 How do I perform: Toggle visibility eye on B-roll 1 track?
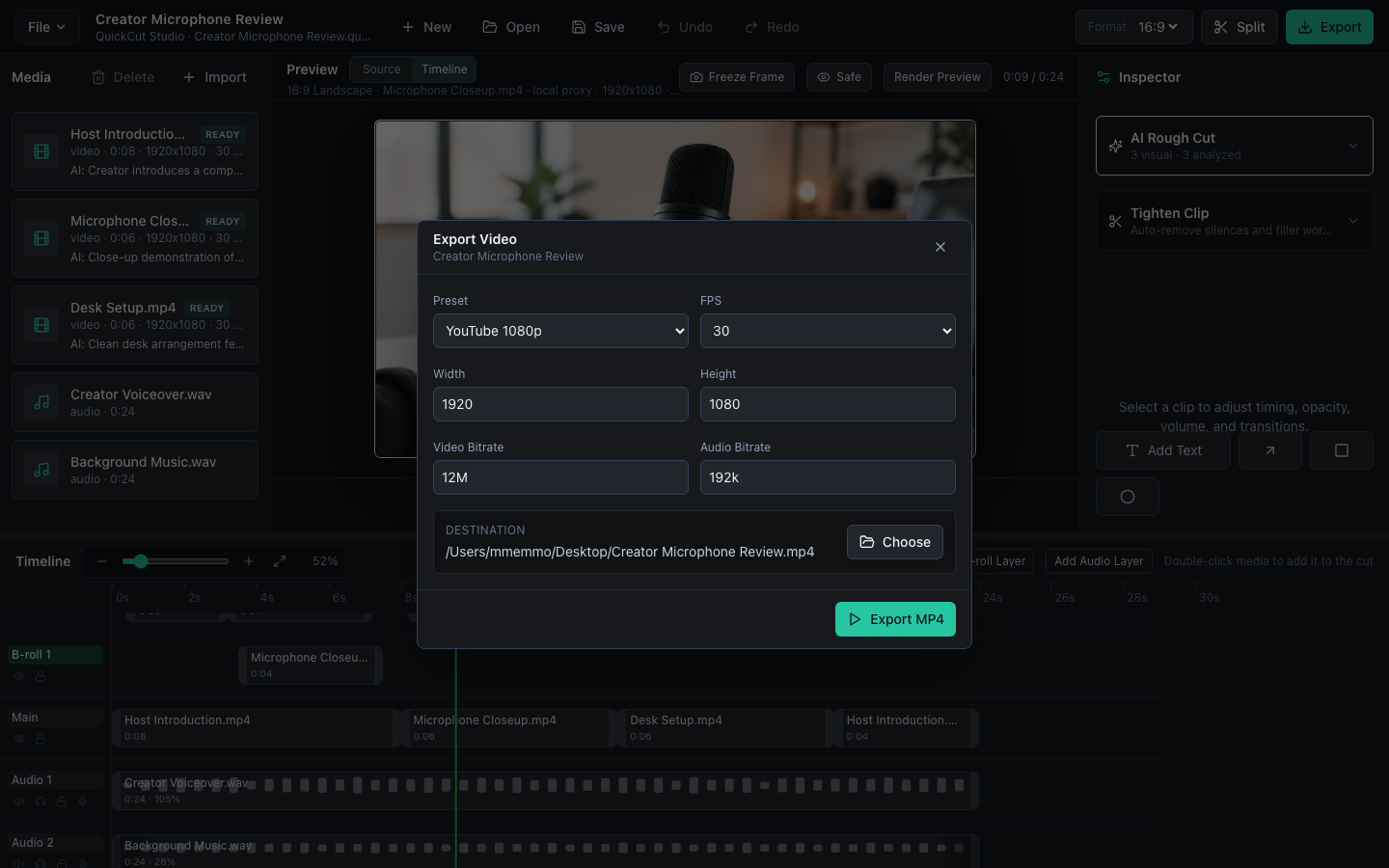pos(19,676)
